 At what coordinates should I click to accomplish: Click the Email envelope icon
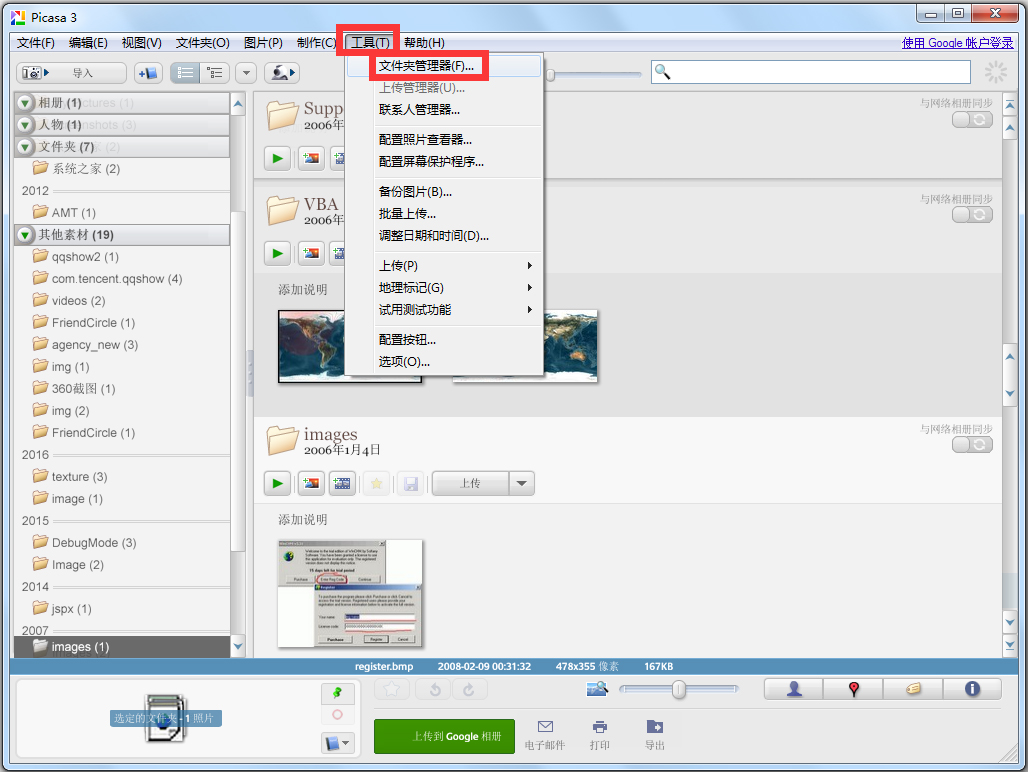(545, 734)
